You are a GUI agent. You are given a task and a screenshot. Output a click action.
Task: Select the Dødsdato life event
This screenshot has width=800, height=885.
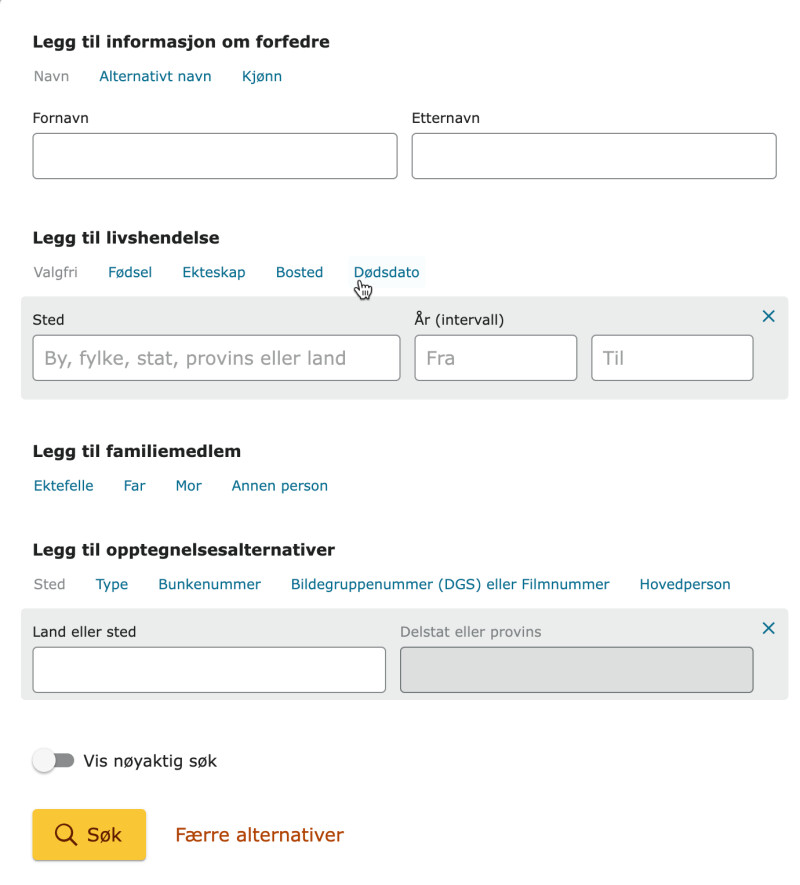(x=387, y=272)
